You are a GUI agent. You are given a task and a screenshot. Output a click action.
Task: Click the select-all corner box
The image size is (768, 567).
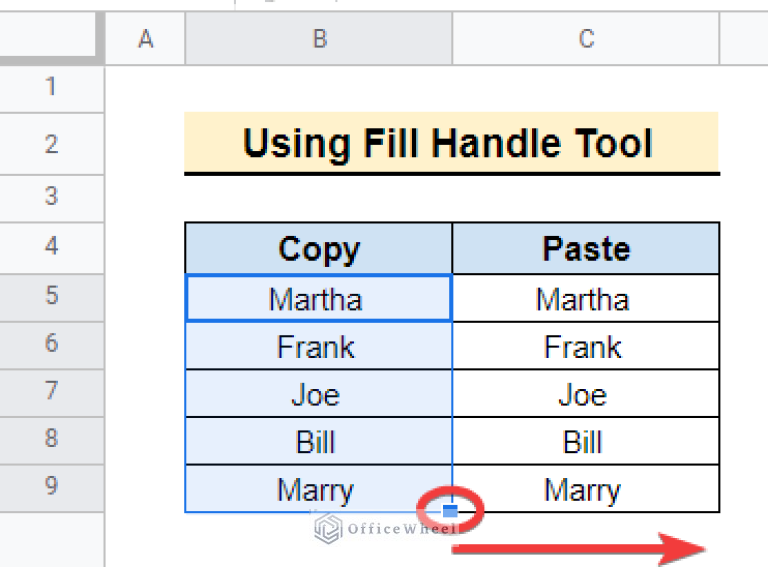click(51, 39)
